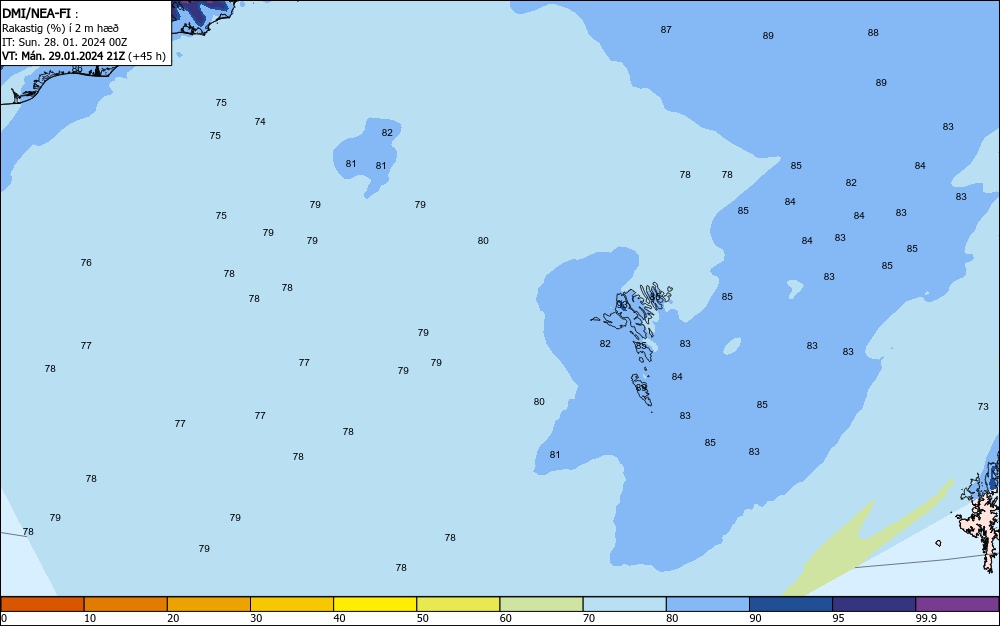The height and width of the screenshot is (626, 1000).
Task: Click the golden 30–40 legend swatch
Action: point(292,604)
